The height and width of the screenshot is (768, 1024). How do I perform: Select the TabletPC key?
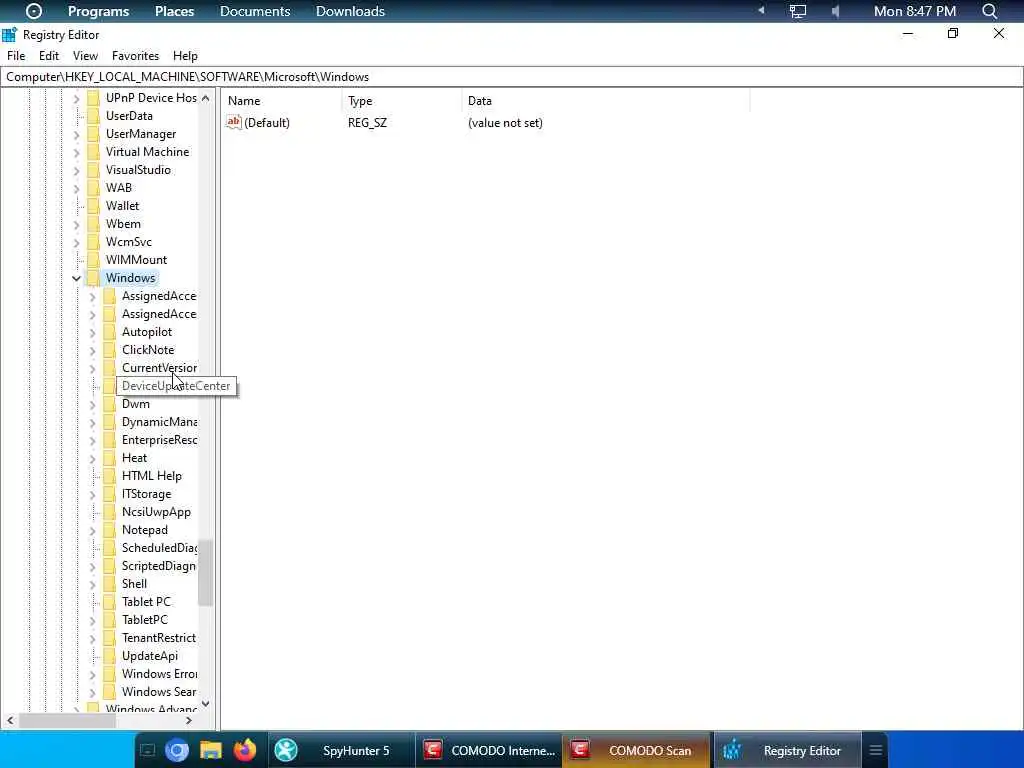(144, 620)
